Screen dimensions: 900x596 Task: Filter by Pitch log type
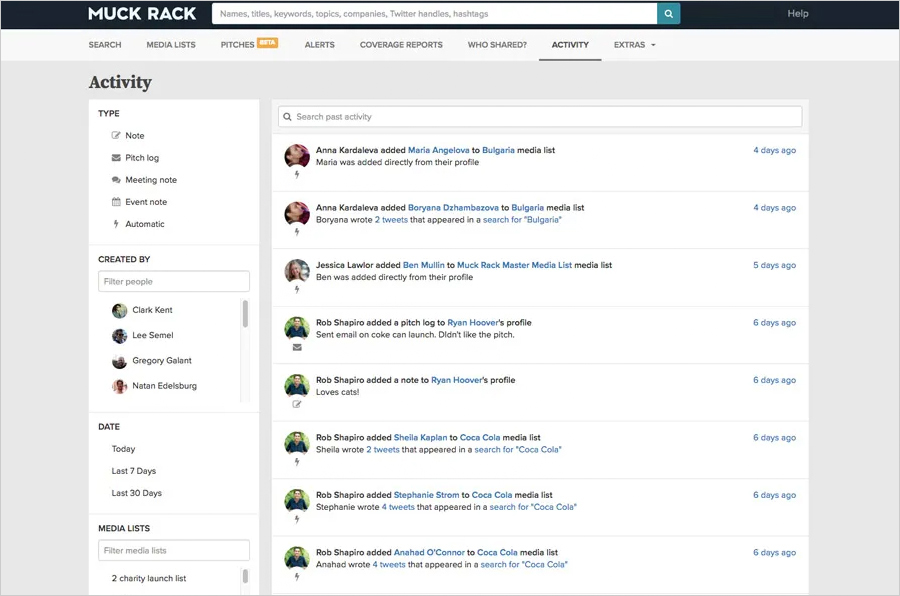point(142,158)
